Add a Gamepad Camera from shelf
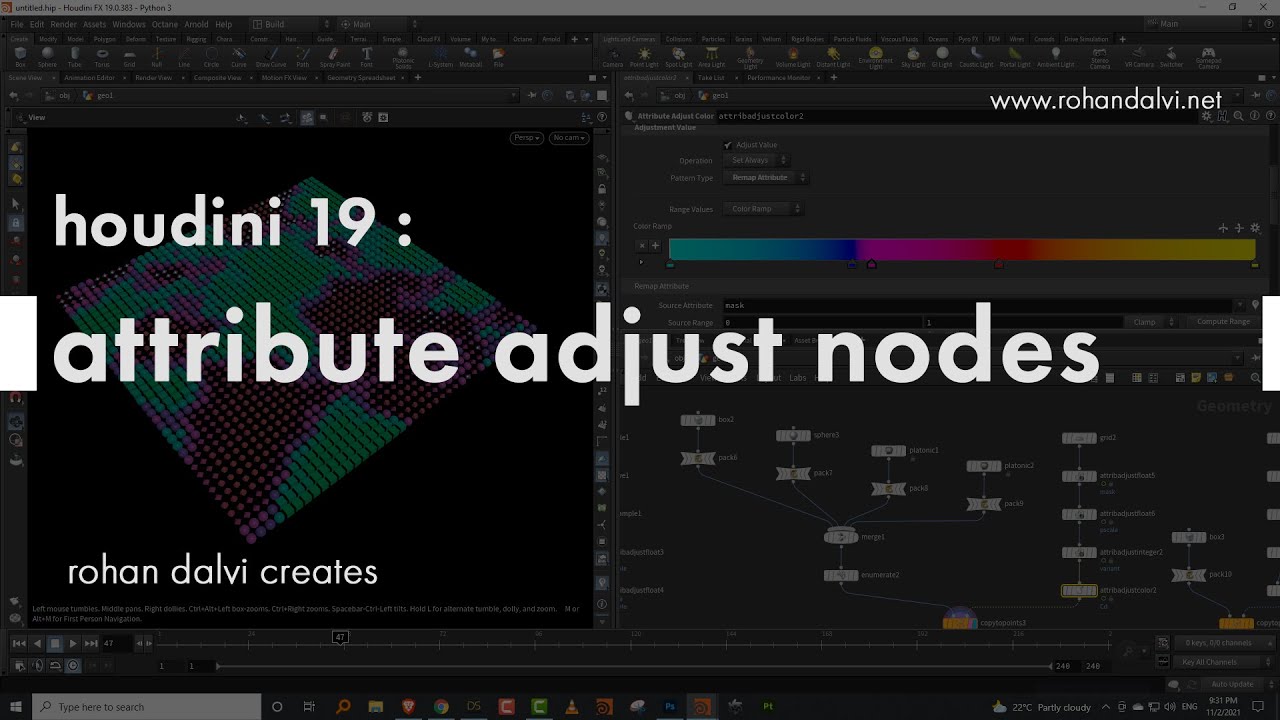Image resolution: width=1280 pixels, height=720 pixels. coord(1208,58)
